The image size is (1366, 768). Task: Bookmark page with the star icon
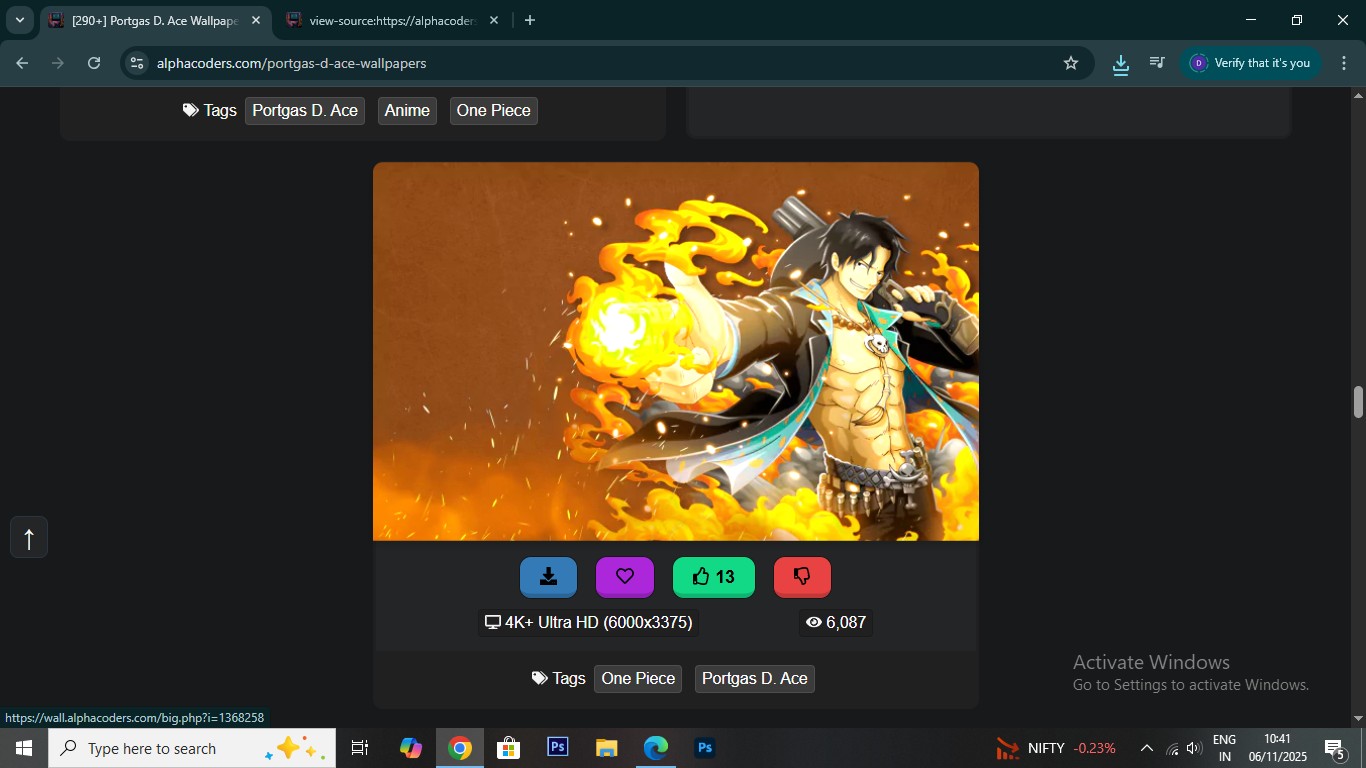click(x=1071, y=63)
